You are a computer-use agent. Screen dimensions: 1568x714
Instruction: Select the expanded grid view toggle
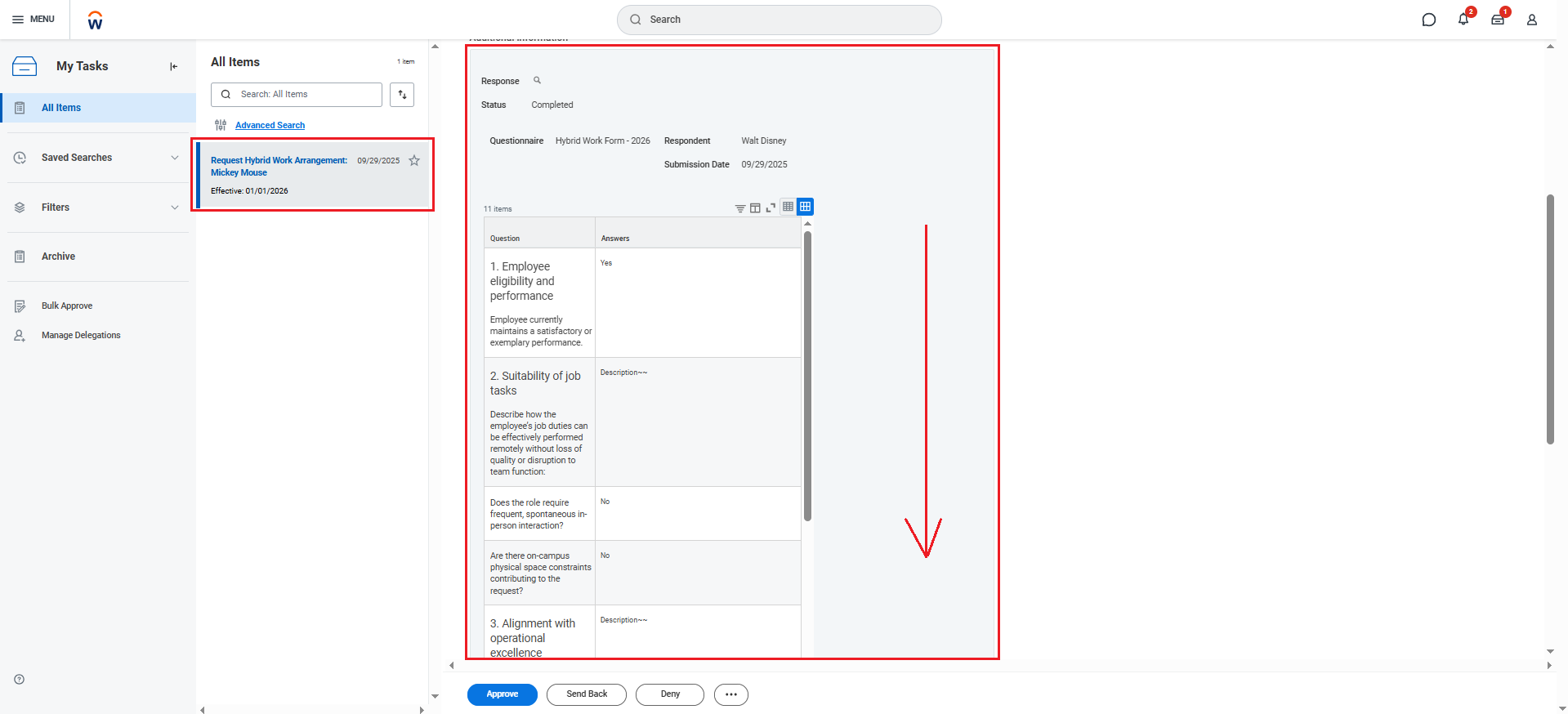805,207
